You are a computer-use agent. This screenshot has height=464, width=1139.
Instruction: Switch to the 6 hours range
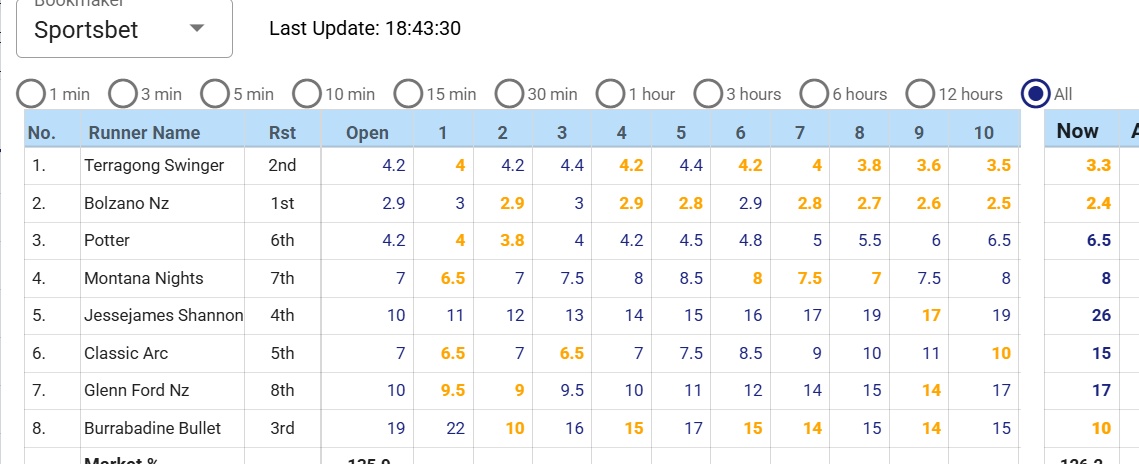point(814,94)
